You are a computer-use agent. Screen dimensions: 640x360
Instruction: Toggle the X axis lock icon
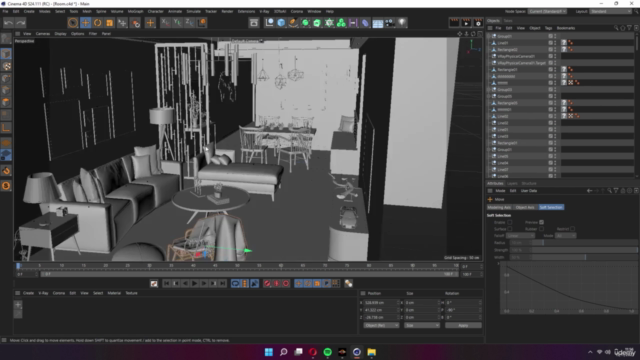(165, 23)
